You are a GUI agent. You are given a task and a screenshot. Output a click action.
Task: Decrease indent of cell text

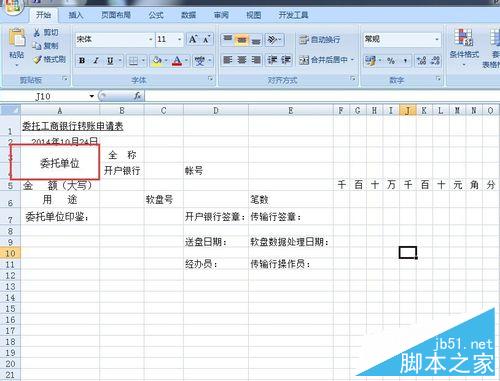coord(272,60)
